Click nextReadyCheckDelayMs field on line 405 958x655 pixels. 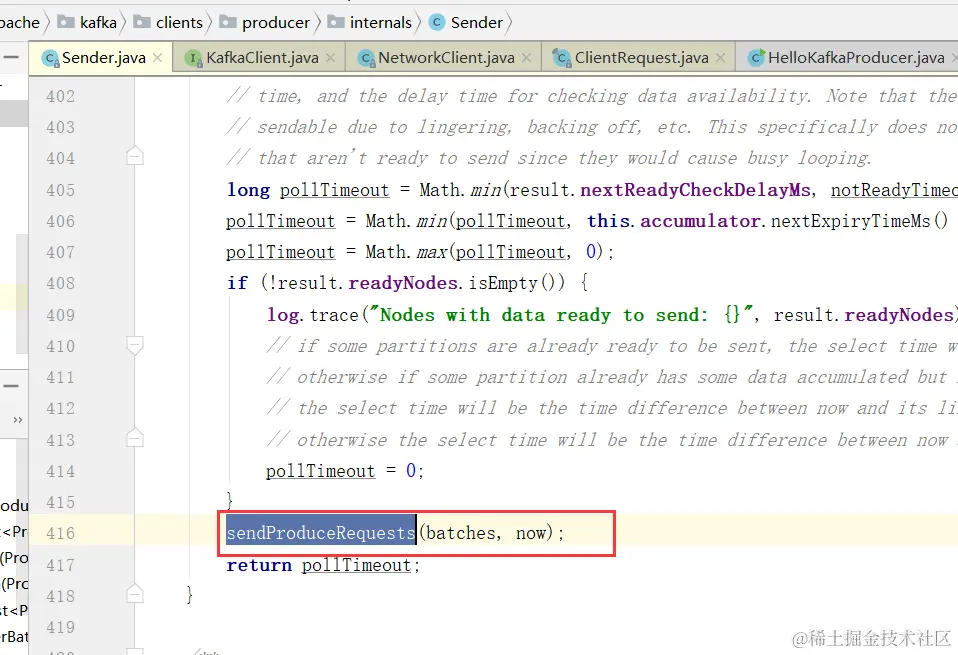click(695, 190)
